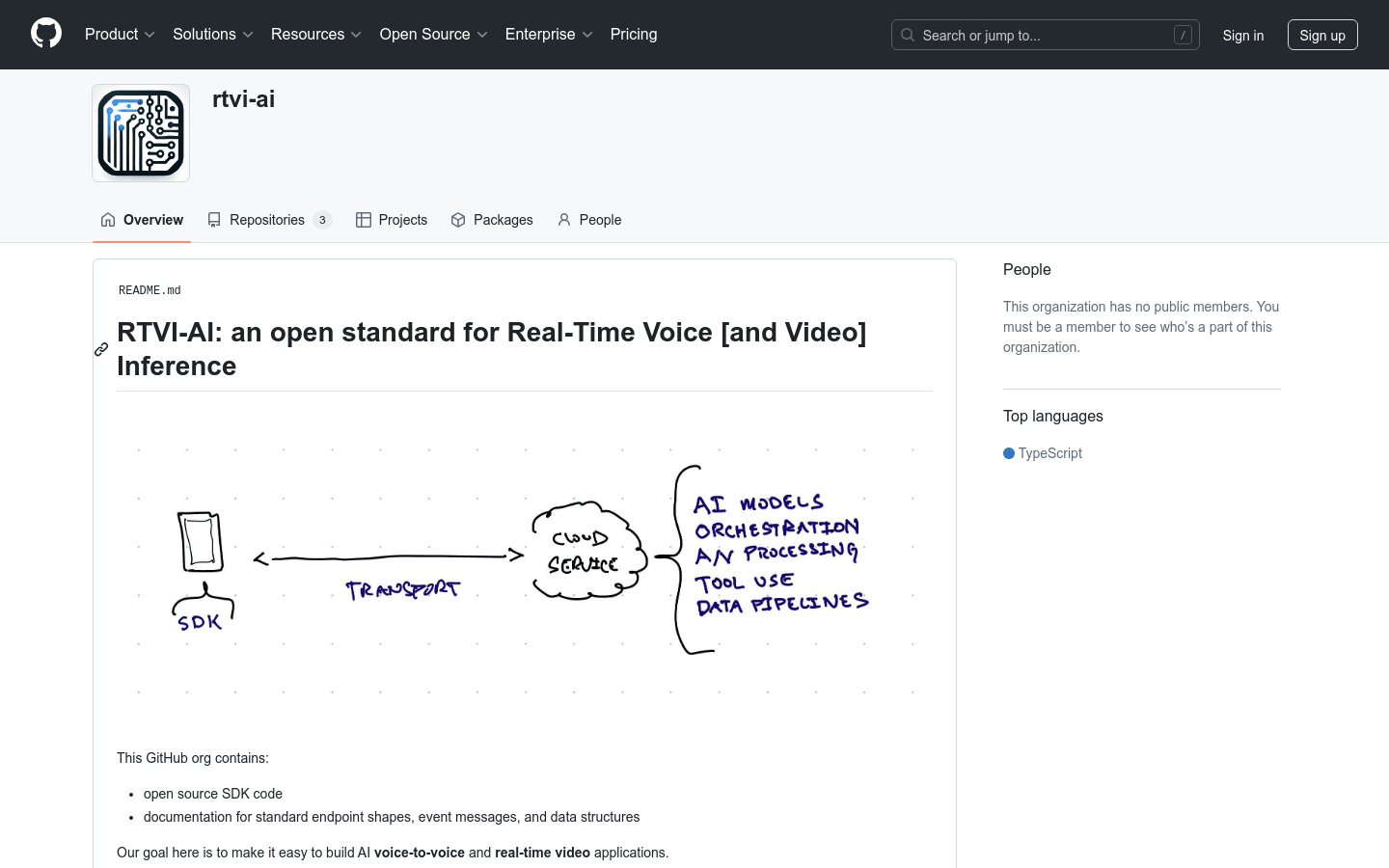The height and width of the screenshot is (868, 1389).
Task: Click the Overview home icon
Action: 108,220
